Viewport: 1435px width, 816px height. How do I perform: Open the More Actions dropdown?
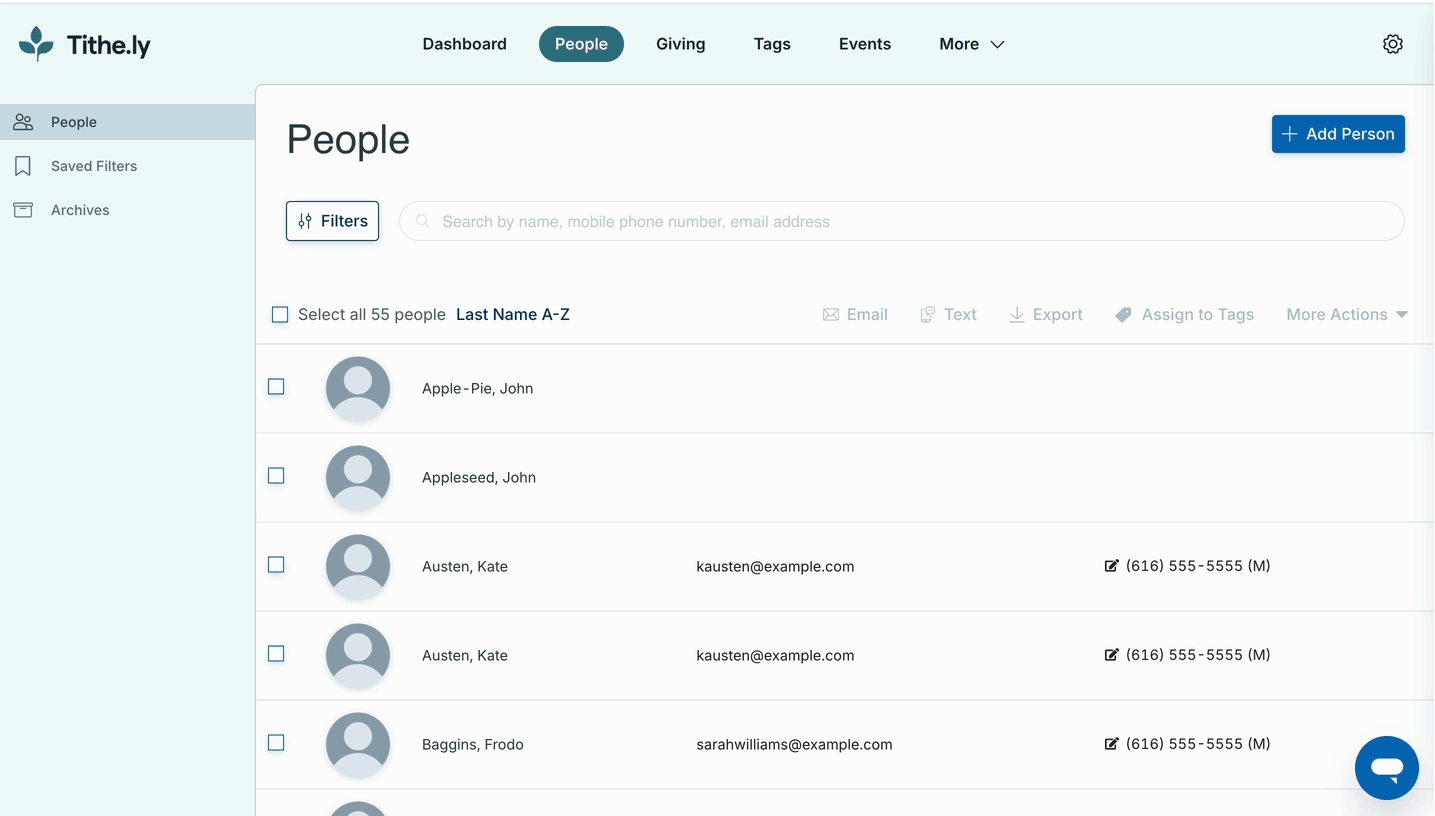pos(1347,315)
